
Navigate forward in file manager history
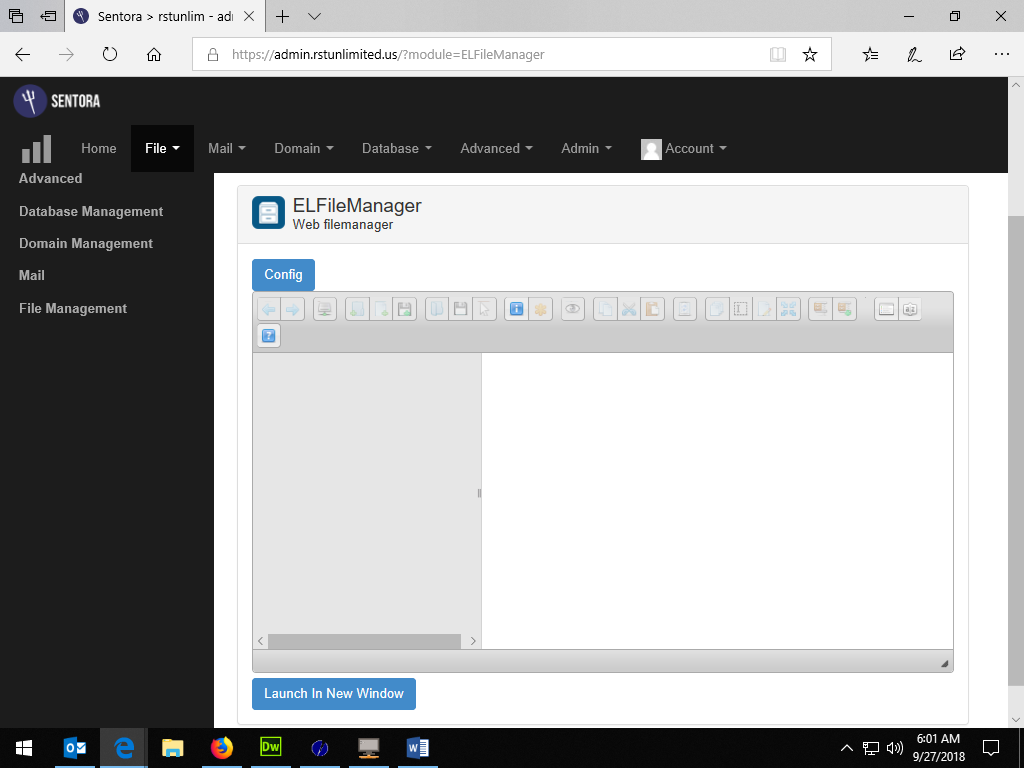(x=292, y=309)
